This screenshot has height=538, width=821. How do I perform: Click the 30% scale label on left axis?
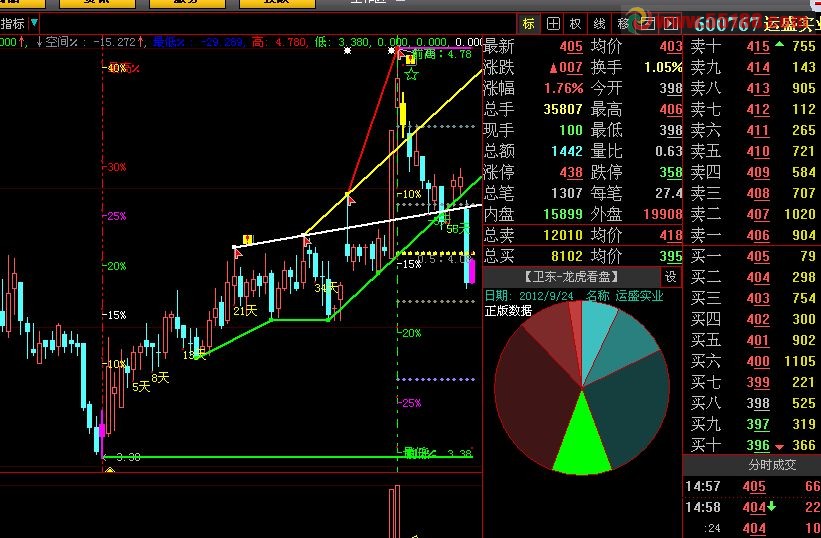tap(116, 167)
